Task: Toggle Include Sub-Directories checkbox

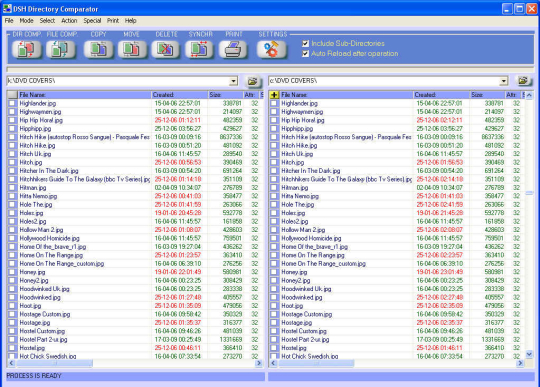Action: pyautogui.click(x=305, y=43)
